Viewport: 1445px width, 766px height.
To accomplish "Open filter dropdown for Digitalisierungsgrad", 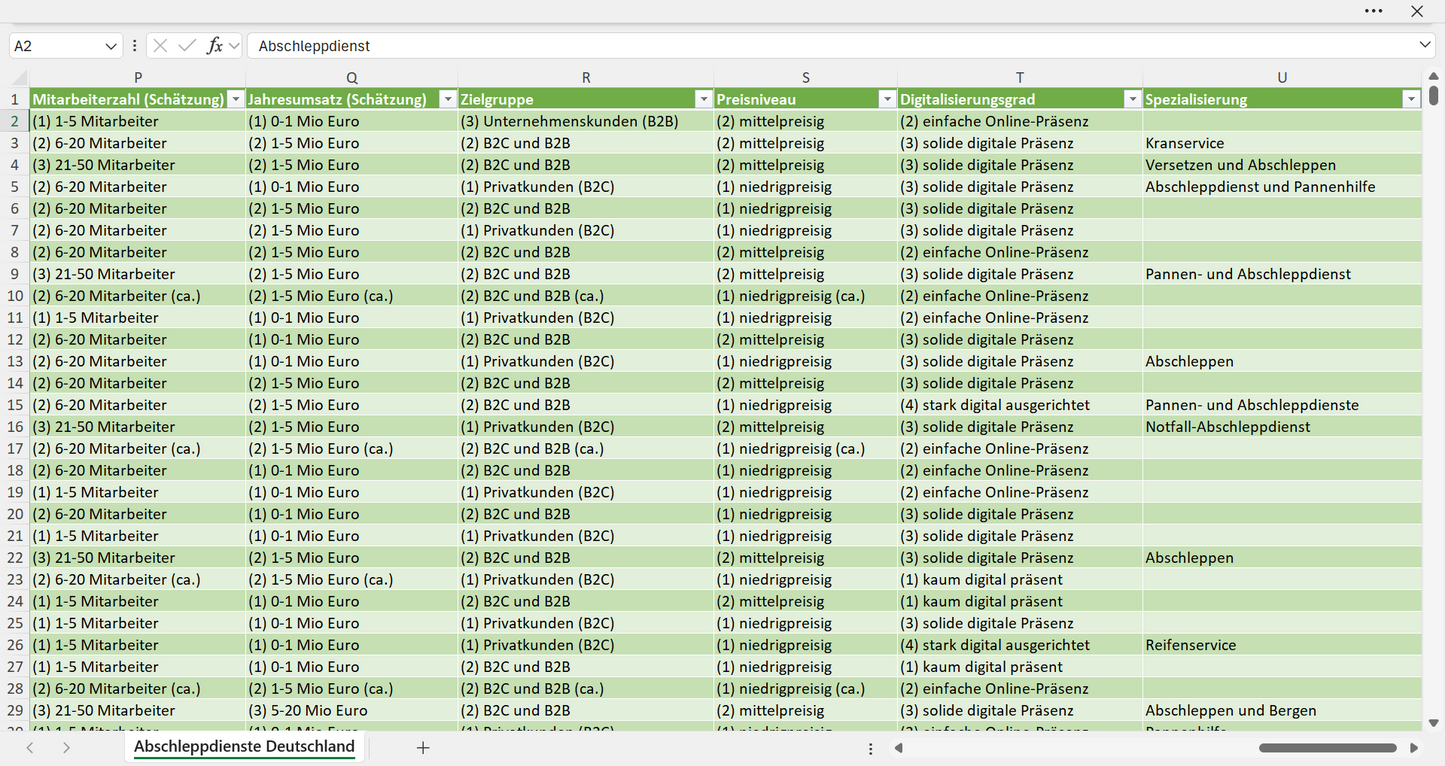I will coord(1132,99).
